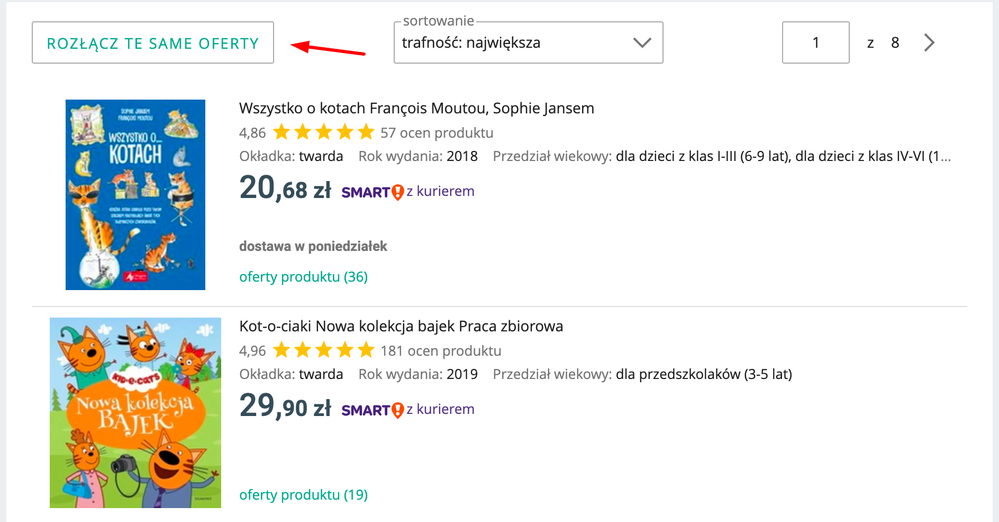Go to next results page arrow
The height and width of the screenshot is (522, 999).
[930, 43]
